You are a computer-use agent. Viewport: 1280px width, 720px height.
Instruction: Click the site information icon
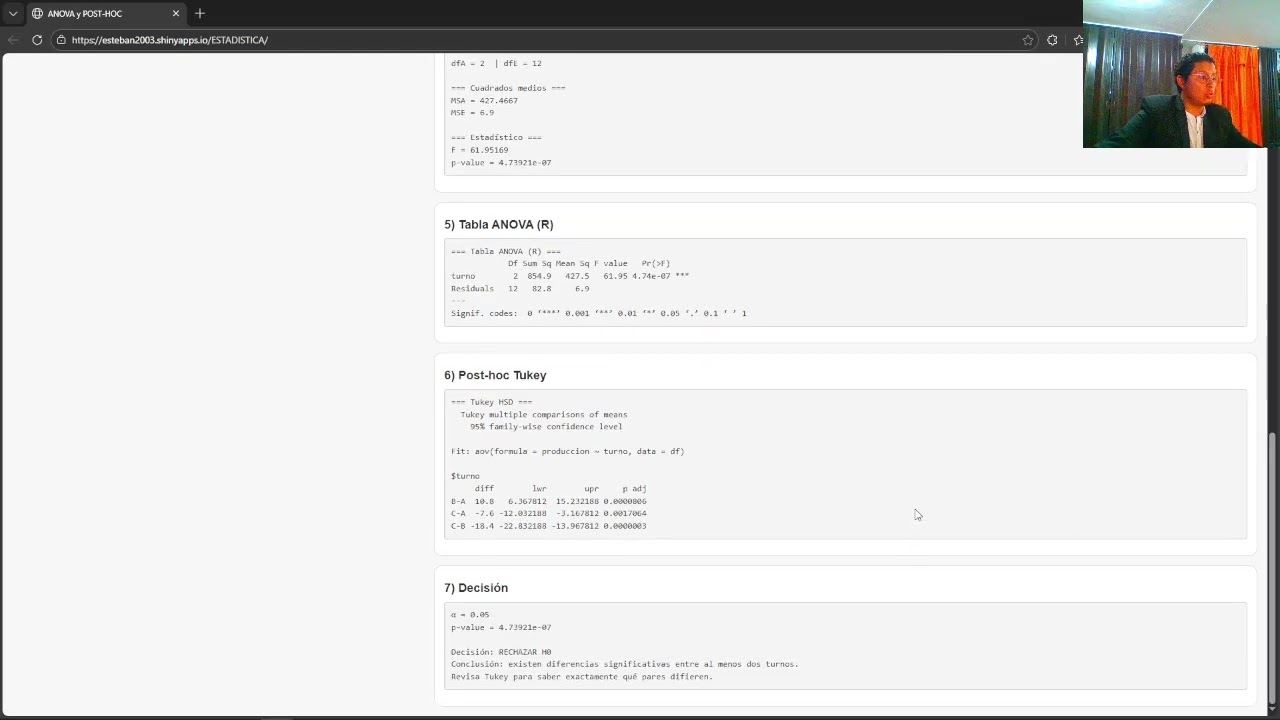pyautogui.click(x=61, y=40)
